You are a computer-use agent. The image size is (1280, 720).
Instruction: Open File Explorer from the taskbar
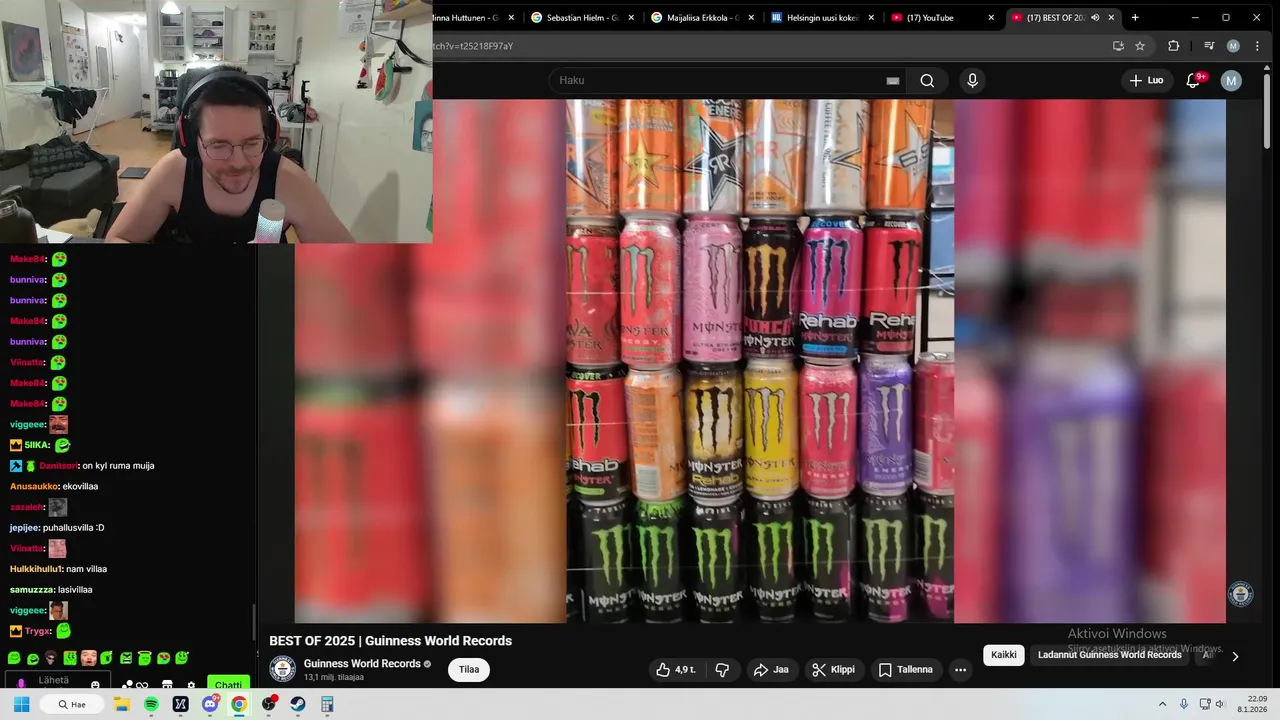tap(122, 705)
